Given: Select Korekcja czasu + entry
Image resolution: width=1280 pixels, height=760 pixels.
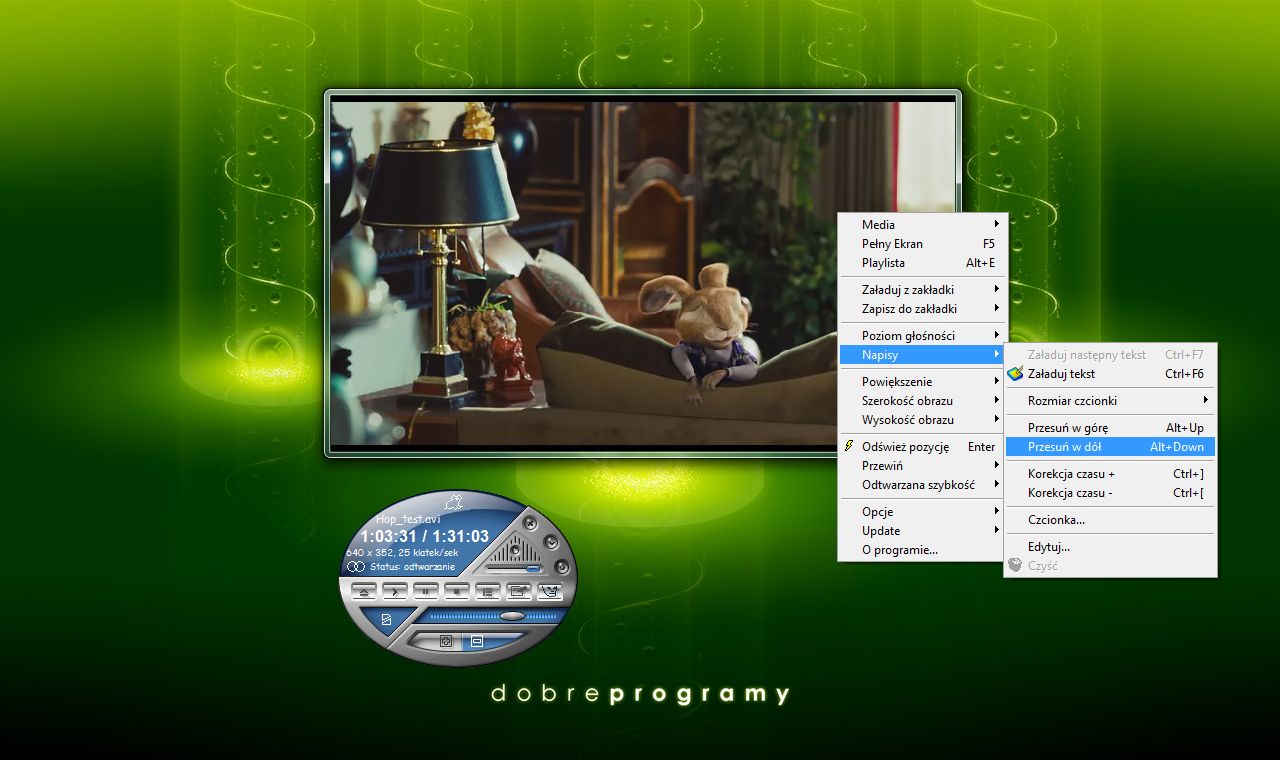Looking at the screenshot, I should click(x=1110, y=473).
